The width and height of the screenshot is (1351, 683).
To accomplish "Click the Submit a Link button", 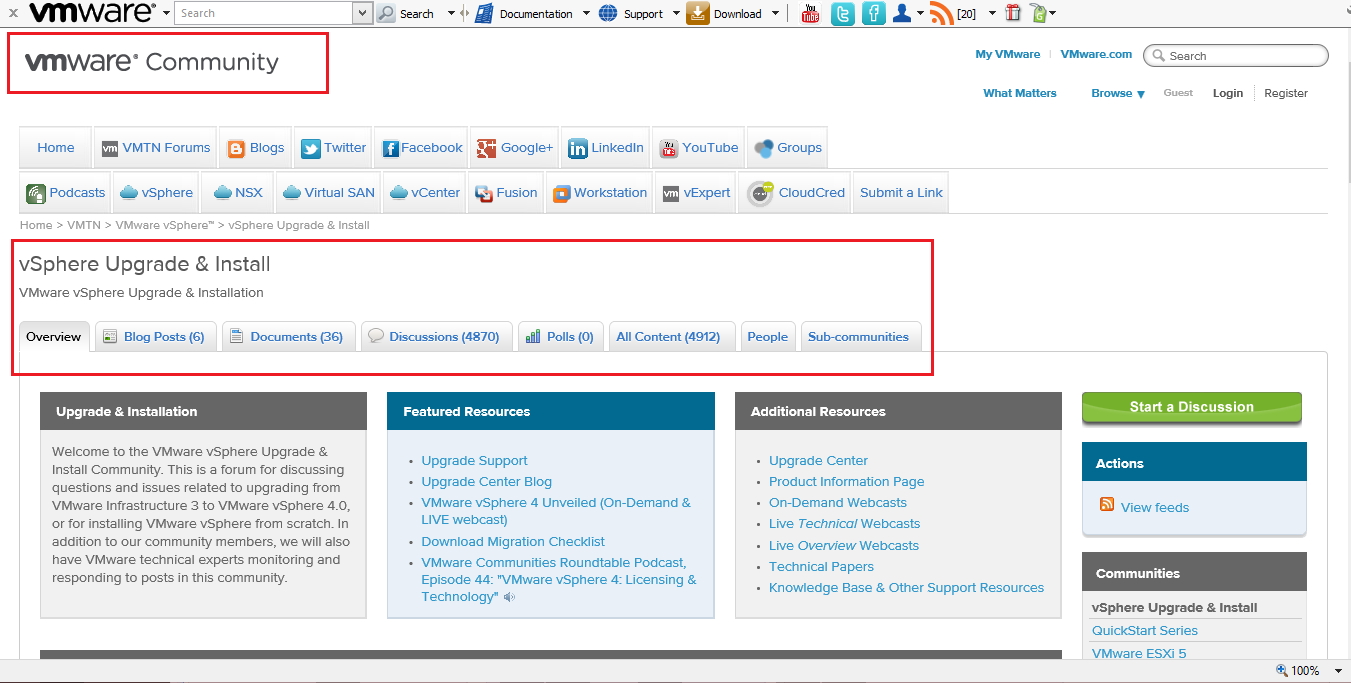I will point(901,192).
